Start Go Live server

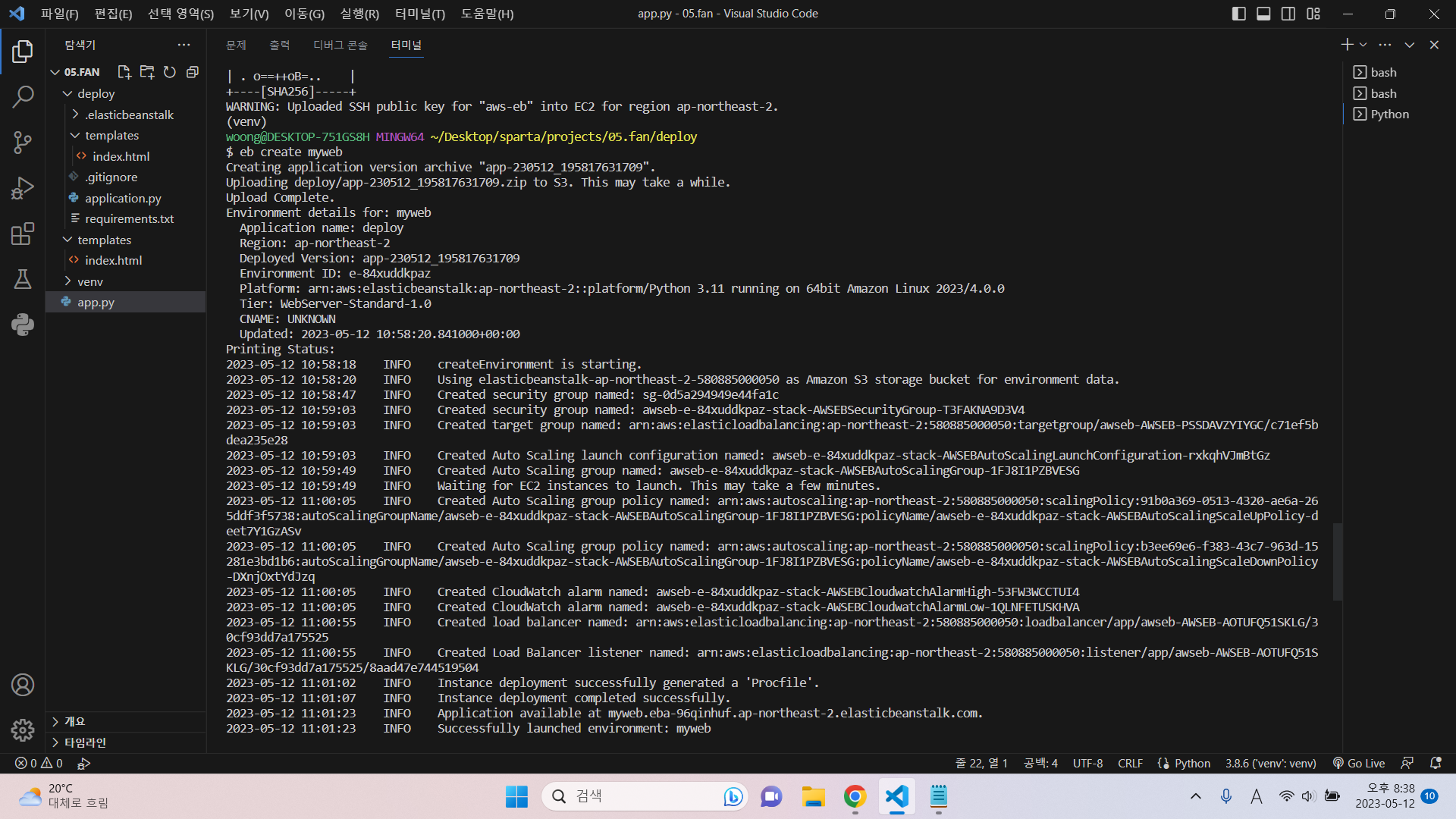pyautogui.click(x=1359, y=763)
